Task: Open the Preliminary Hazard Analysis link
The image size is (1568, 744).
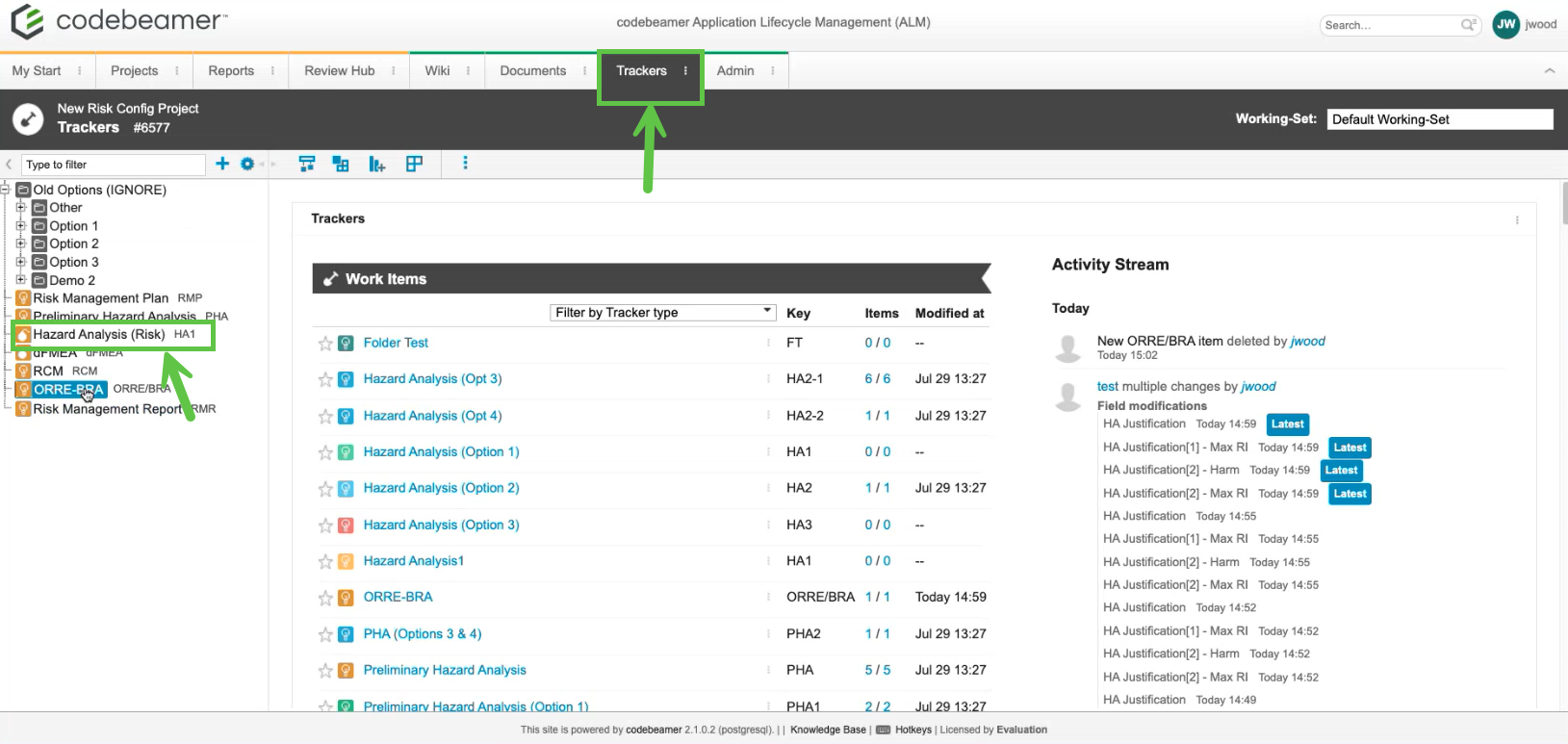Action: [445, 670]
